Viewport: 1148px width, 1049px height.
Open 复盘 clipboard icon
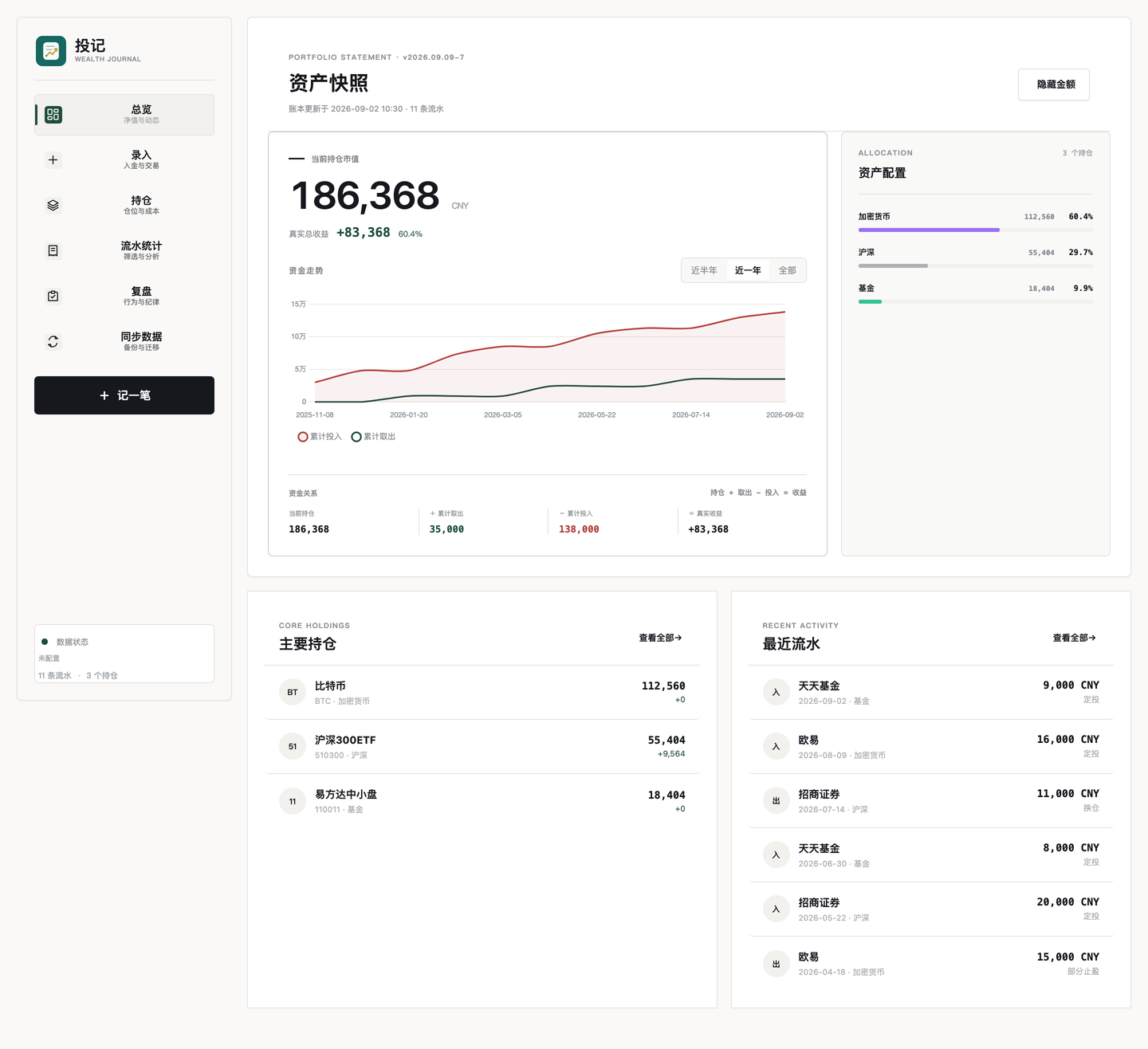53,297
